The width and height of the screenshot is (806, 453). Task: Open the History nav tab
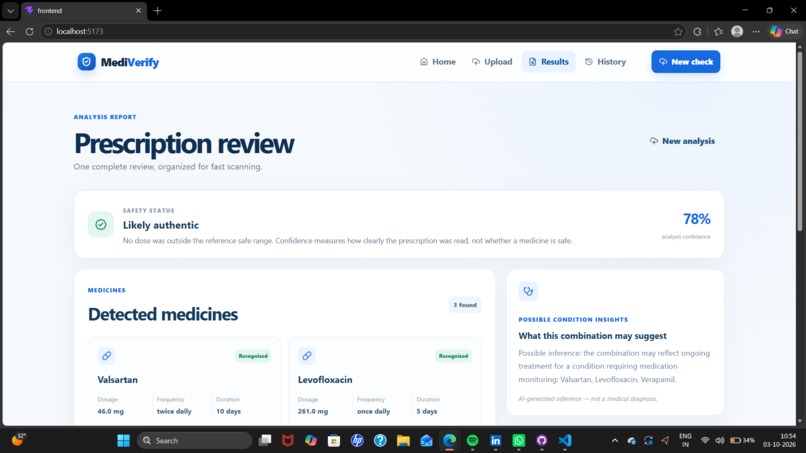pyautogui.click(x=605, y=62)
